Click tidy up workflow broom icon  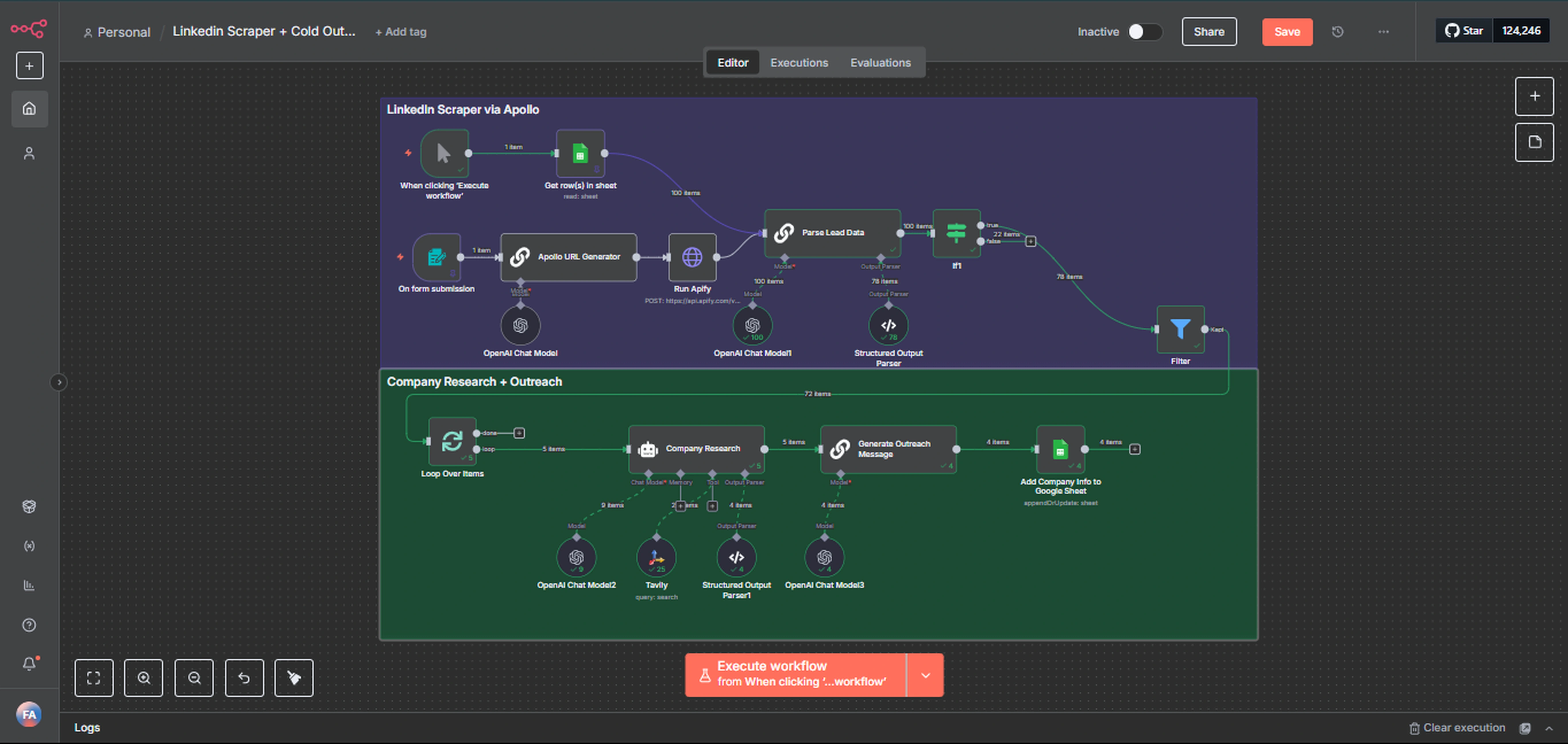click(x=293, y=677)
